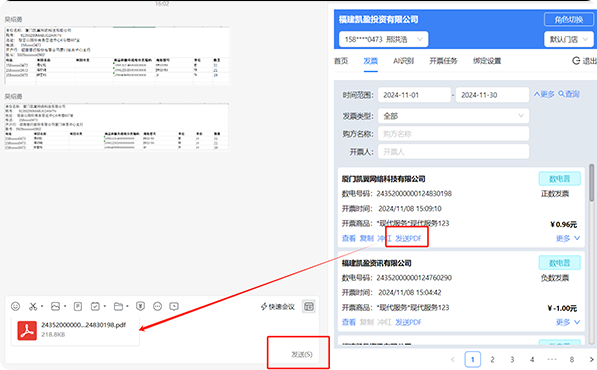Open dropdown arrow beside calendar task icon
The height and width of the screenshot is (370, 597).
coord(104,306)
